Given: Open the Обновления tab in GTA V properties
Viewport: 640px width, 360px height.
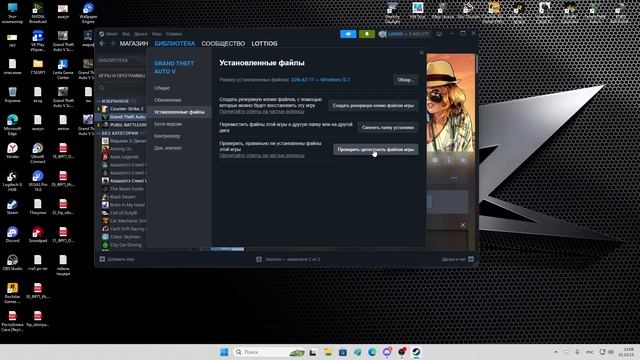Looking at the screenshot, I should [168, 100].
